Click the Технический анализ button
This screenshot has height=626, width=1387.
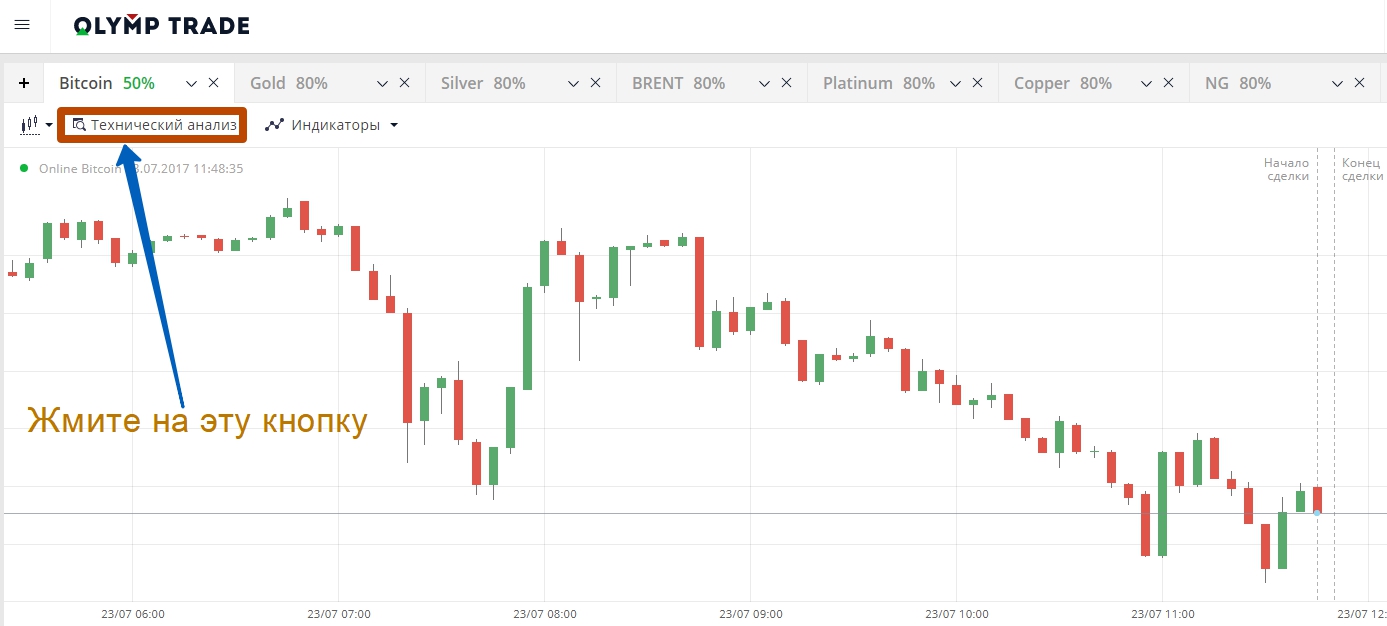tap(153, 125)
